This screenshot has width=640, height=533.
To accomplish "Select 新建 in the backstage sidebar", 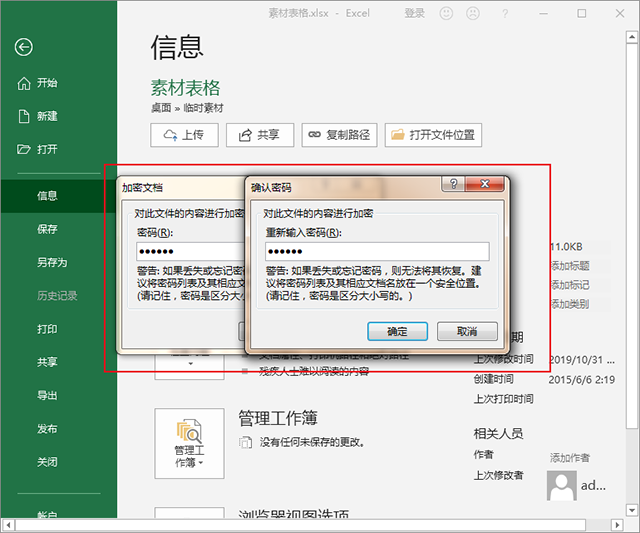I will [x=38, y=116].
